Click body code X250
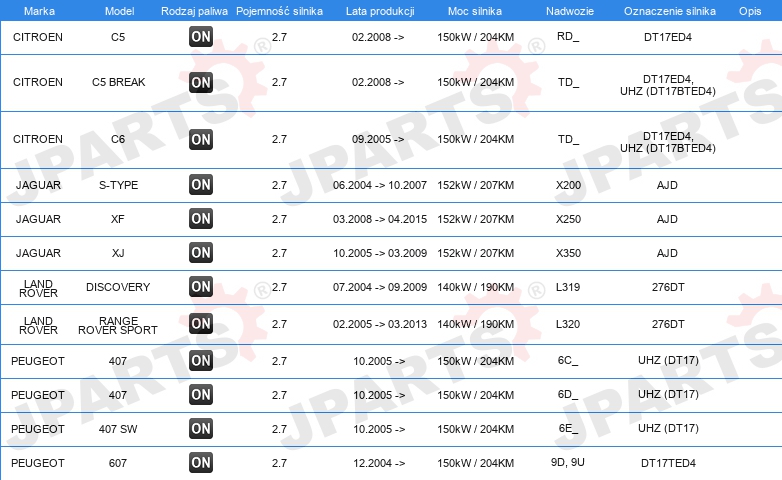The width and height of the screenshot is (782, 480). click(x=569, y=219)
